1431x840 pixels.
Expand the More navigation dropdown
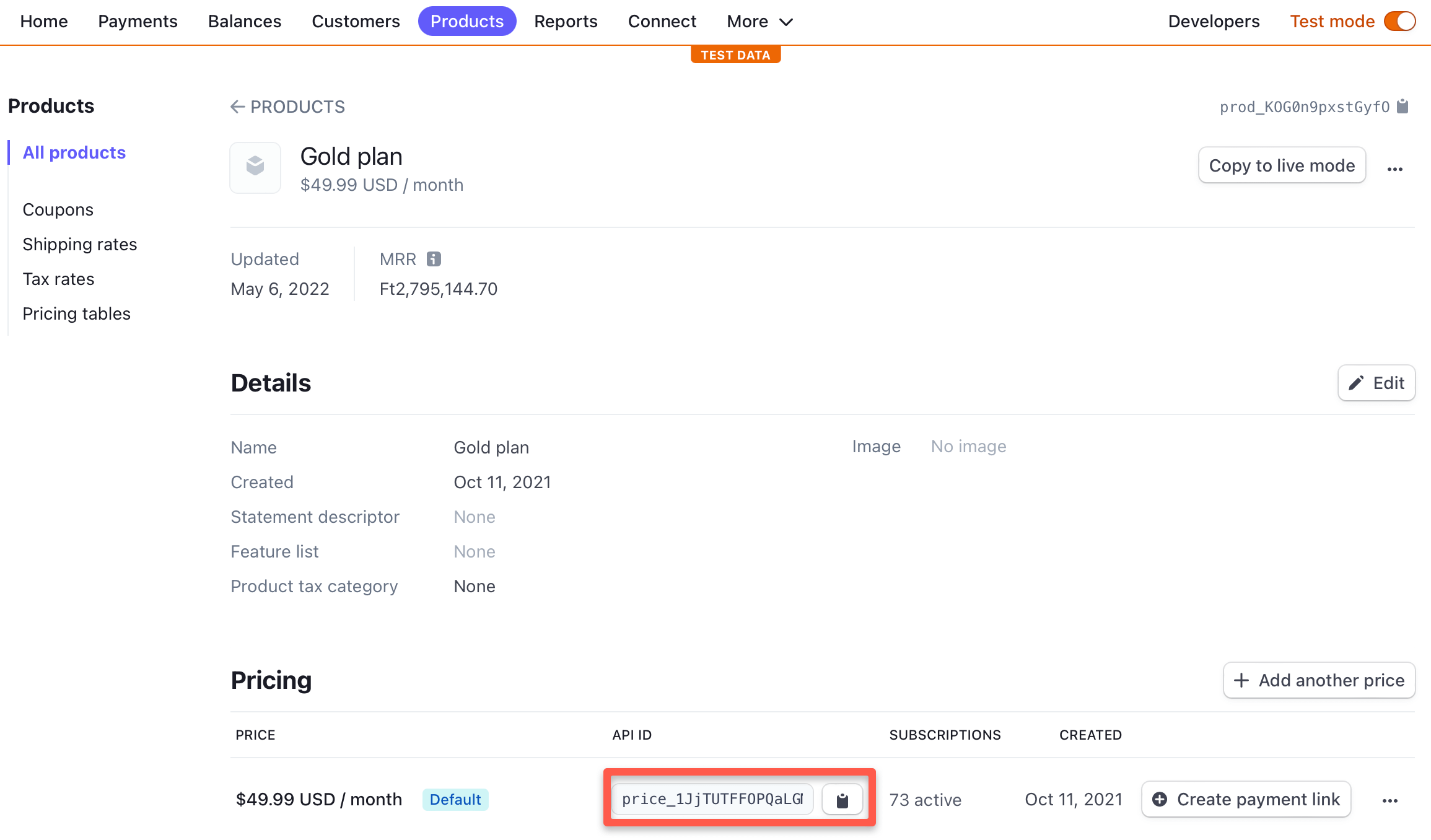tap(758, 21)
